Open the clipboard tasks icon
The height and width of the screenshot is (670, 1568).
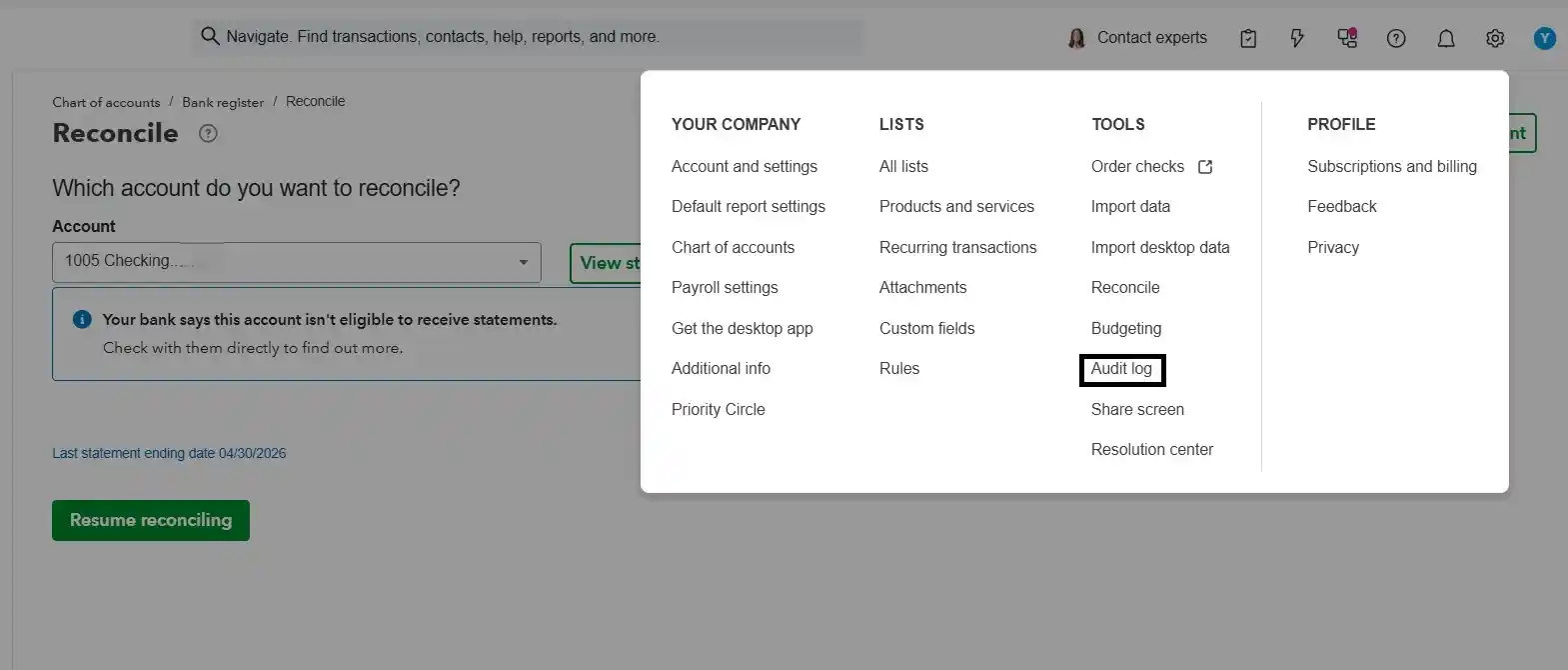point(1248,38)
